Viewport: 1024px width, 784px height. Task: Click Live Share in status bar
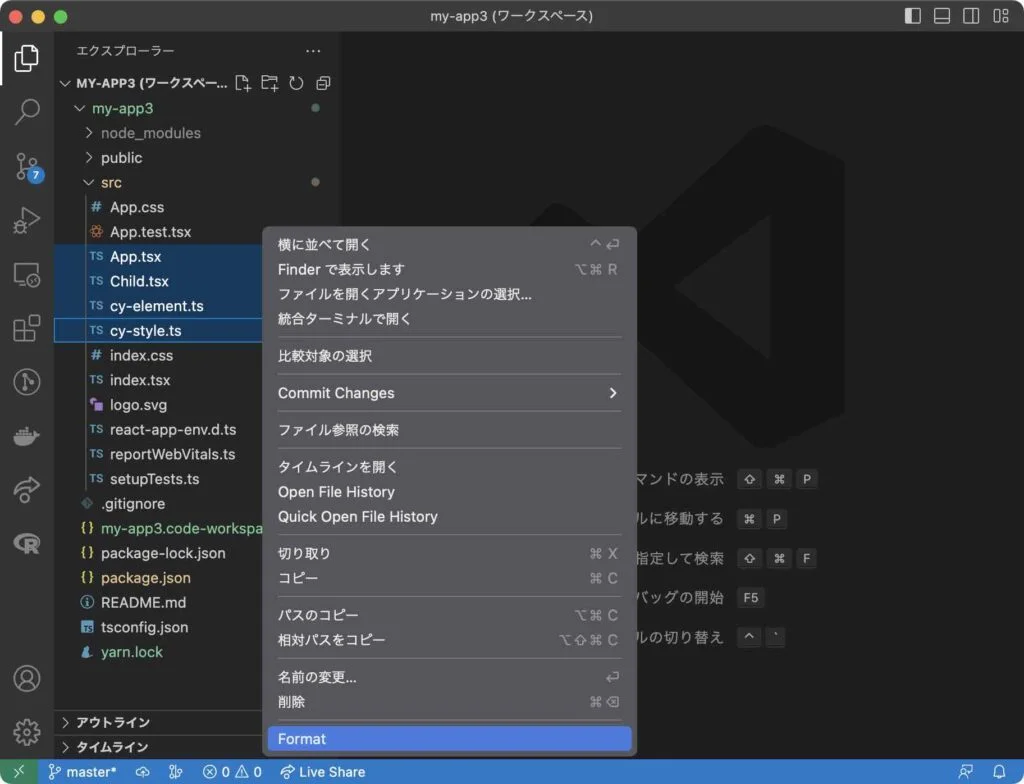(x=322, y=772)
